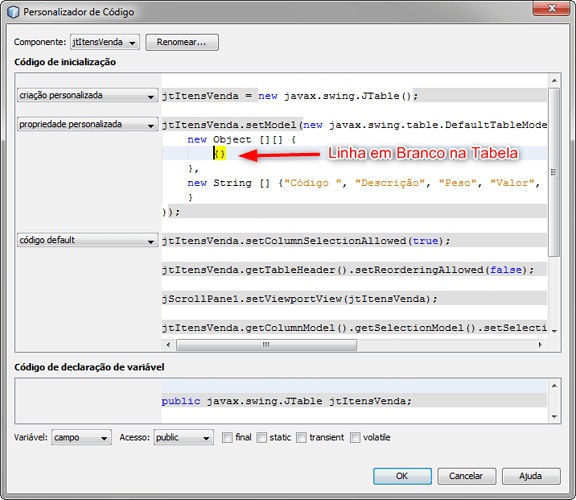This screenshot has width=576, height=500.
Task: Toggle the static checkbox
Action: [x=262, y=437]
